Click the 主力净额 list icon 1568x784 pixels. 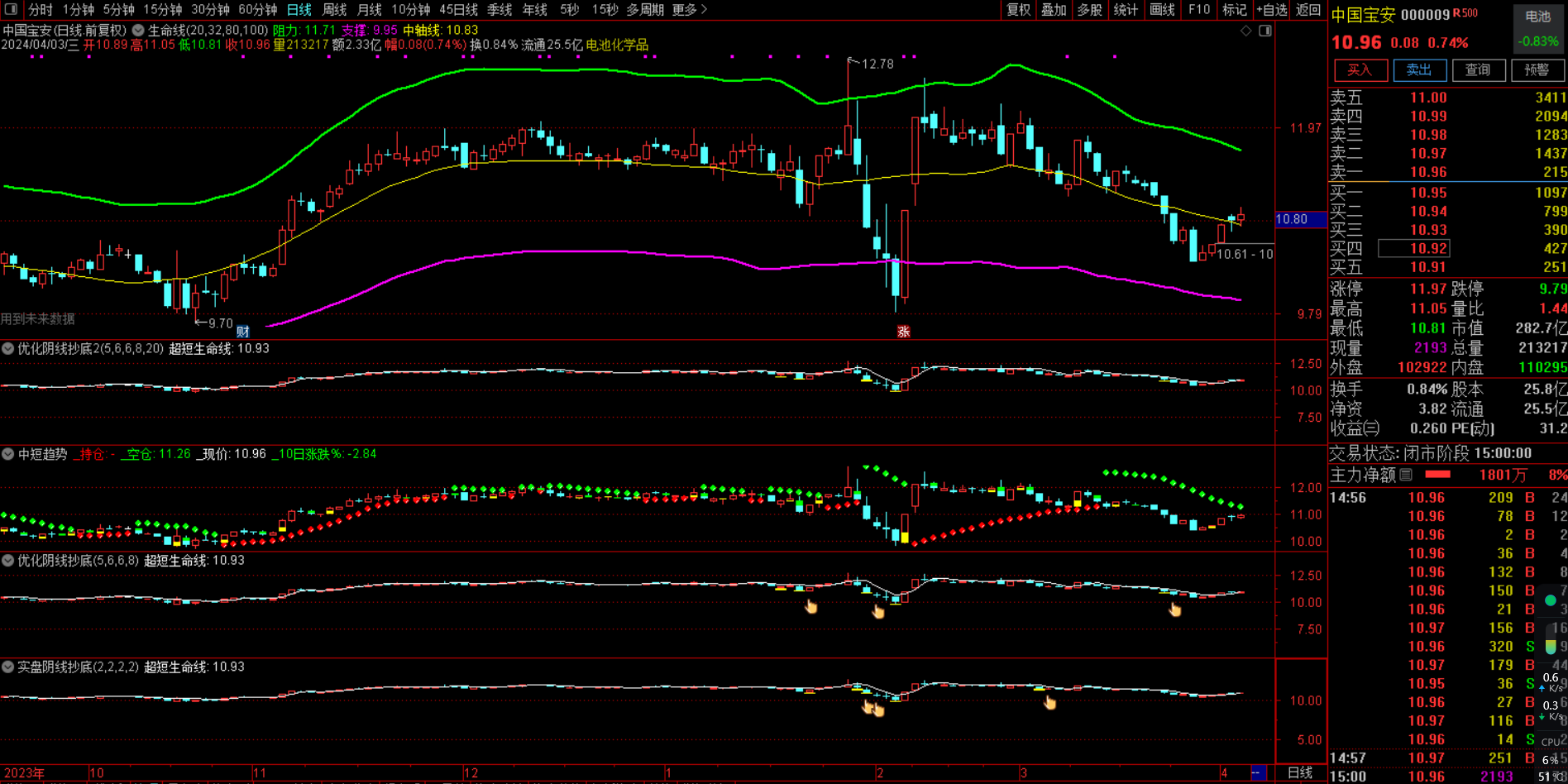pos(1406,475)
